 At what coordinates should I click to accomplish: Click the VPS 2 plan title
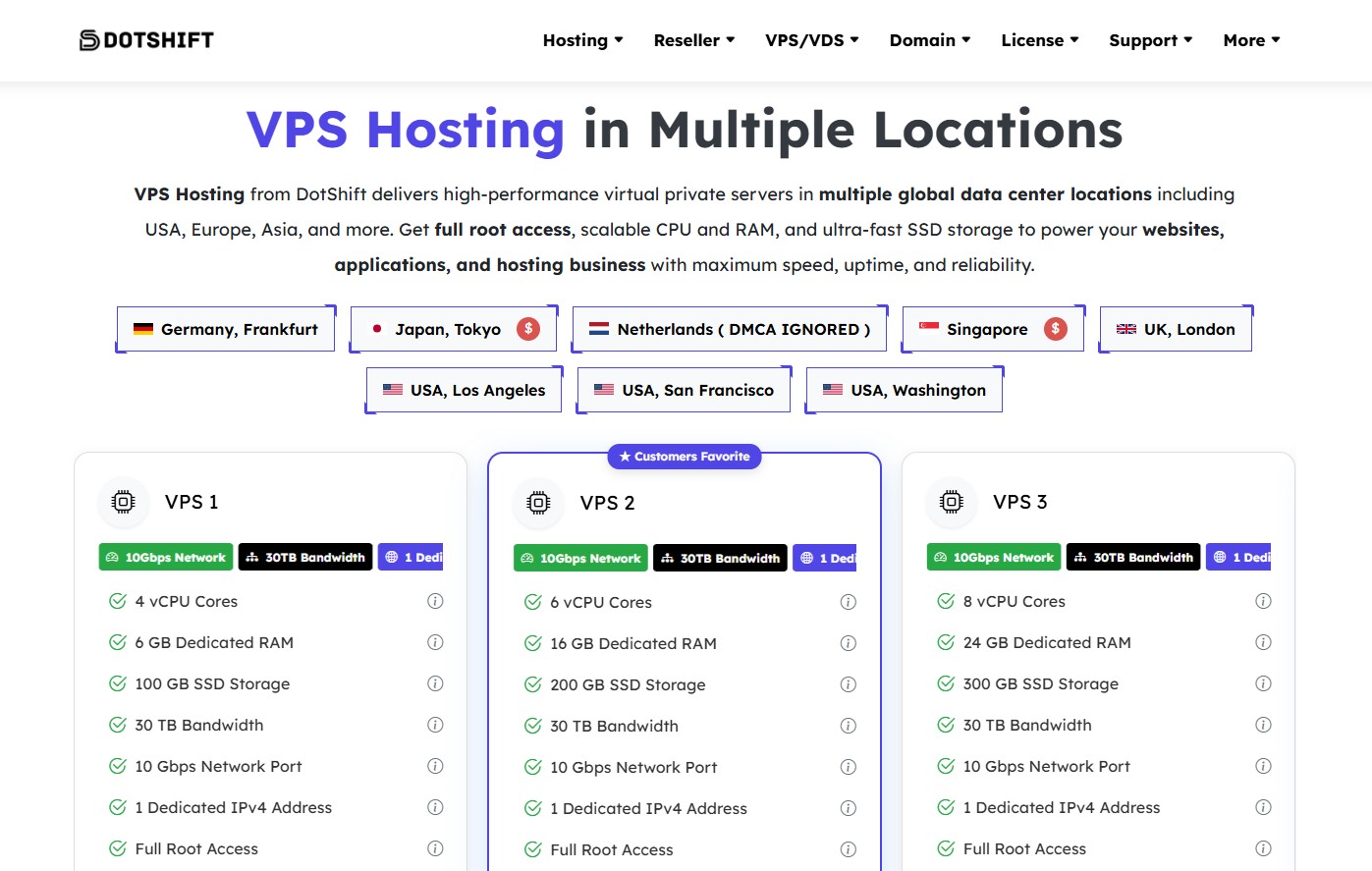tap(607, 503)
